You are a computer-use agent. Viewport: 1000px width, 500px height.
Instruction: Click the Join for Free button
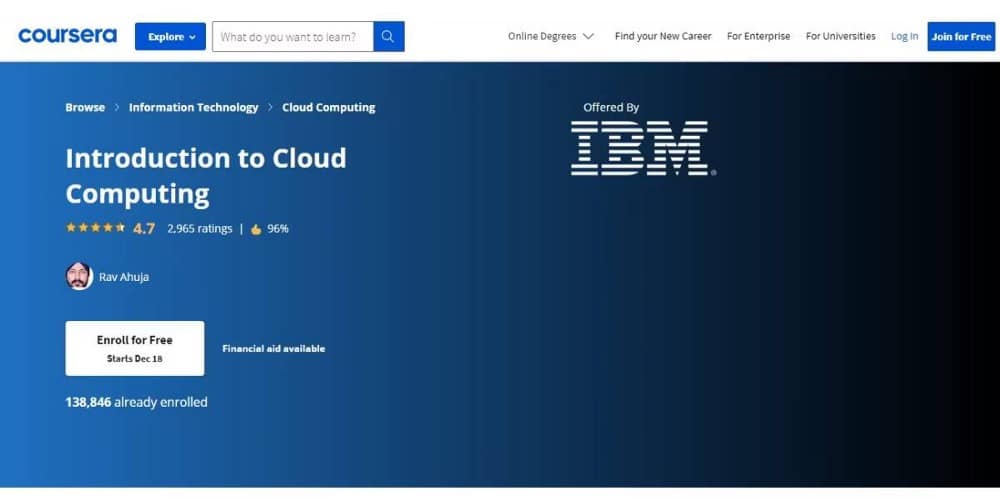(961, 36)
